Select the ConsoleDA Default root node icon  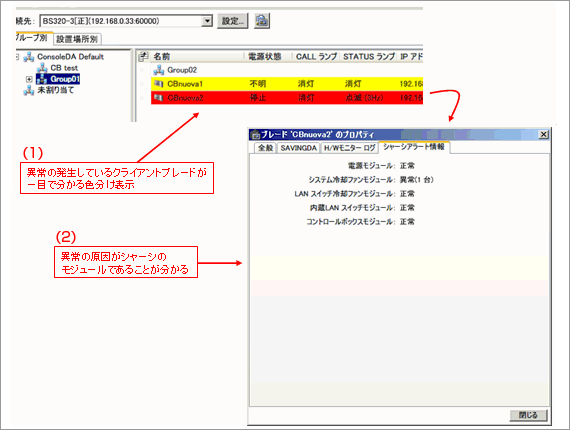point(29,57)
